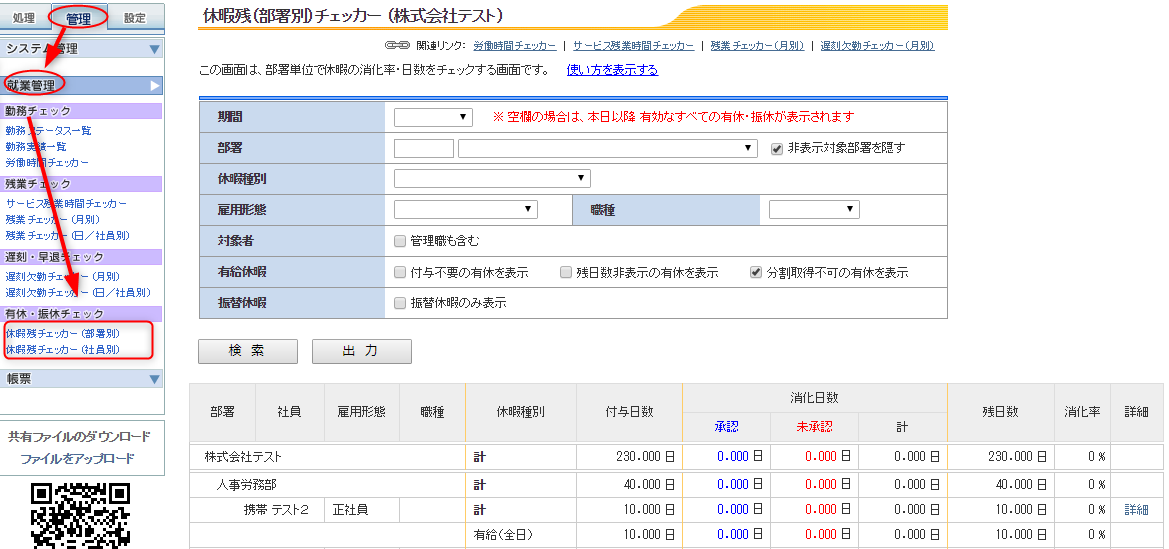Click 詳細 link for 携帯 テスト2
The image size is (1169, 549).
coord(1136,509)
